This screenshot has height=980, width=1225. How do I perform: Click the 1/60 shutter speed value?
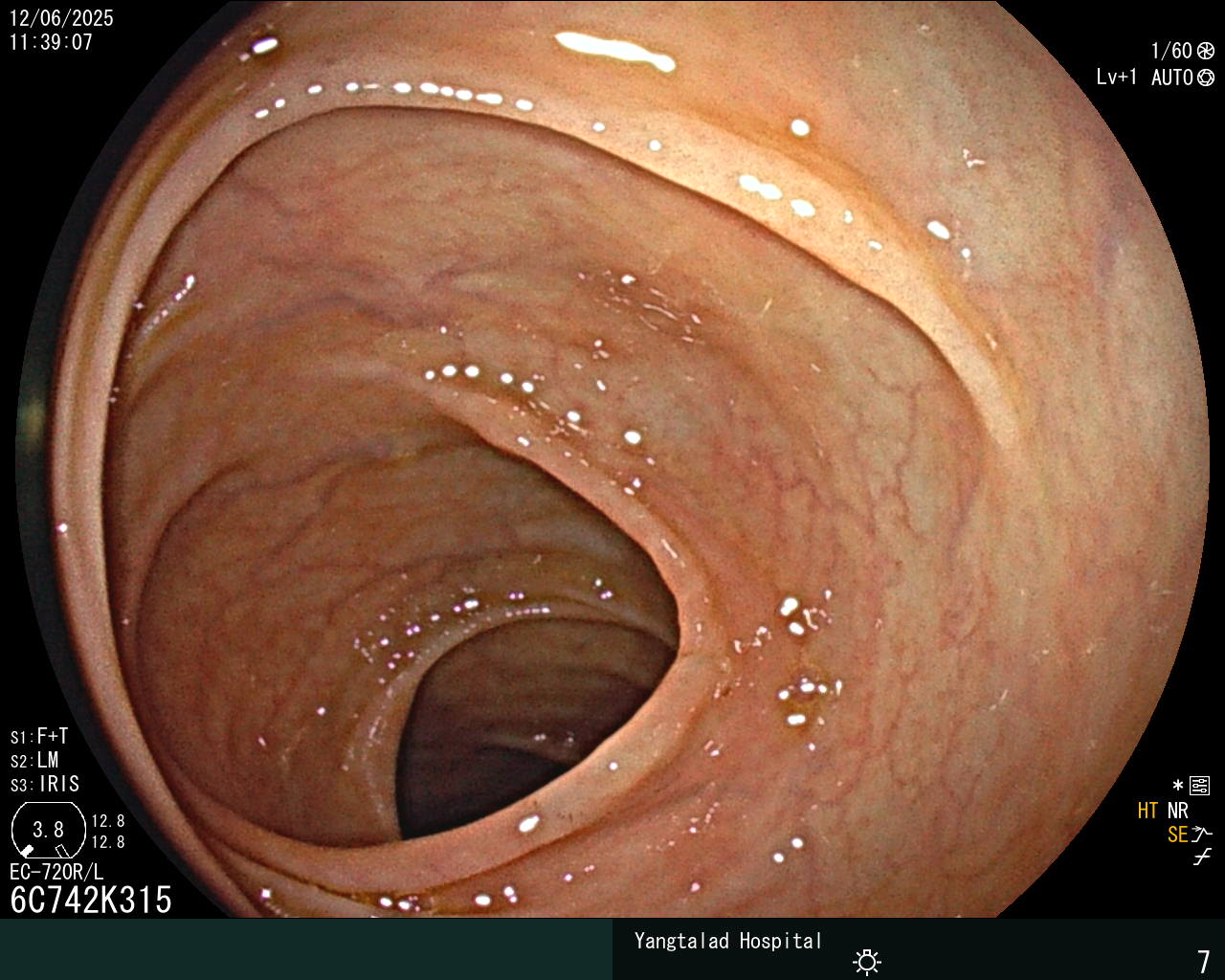(1171, 51)
